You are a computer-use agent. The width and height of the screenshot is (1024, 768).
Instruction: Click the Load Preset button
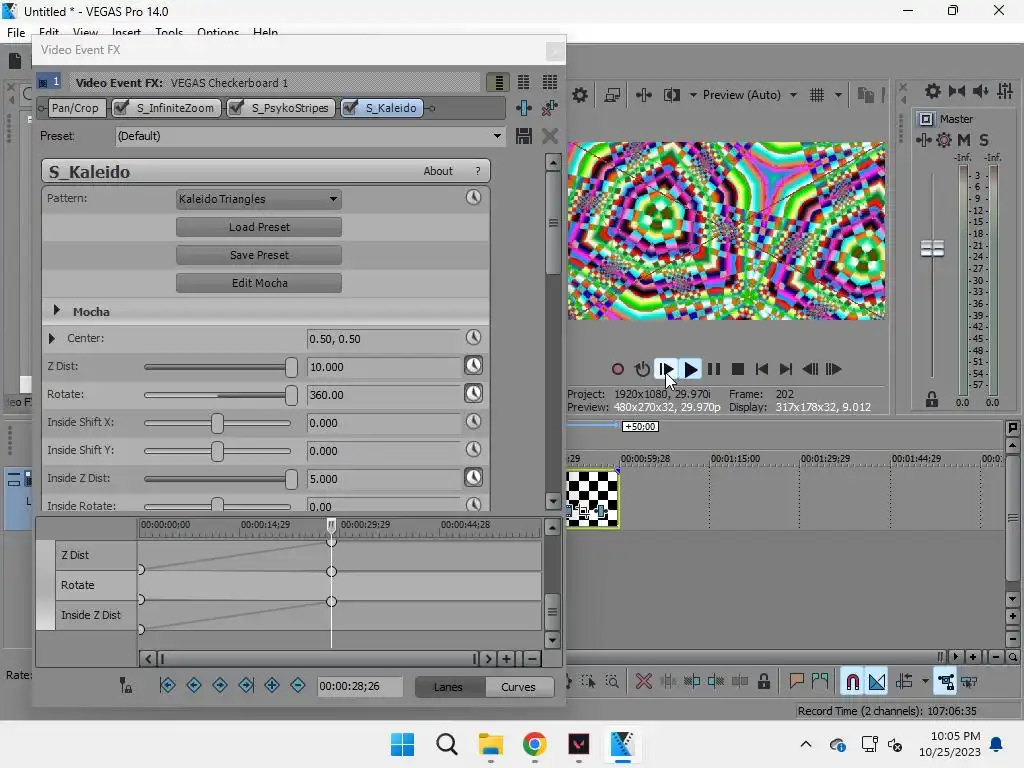259,227
